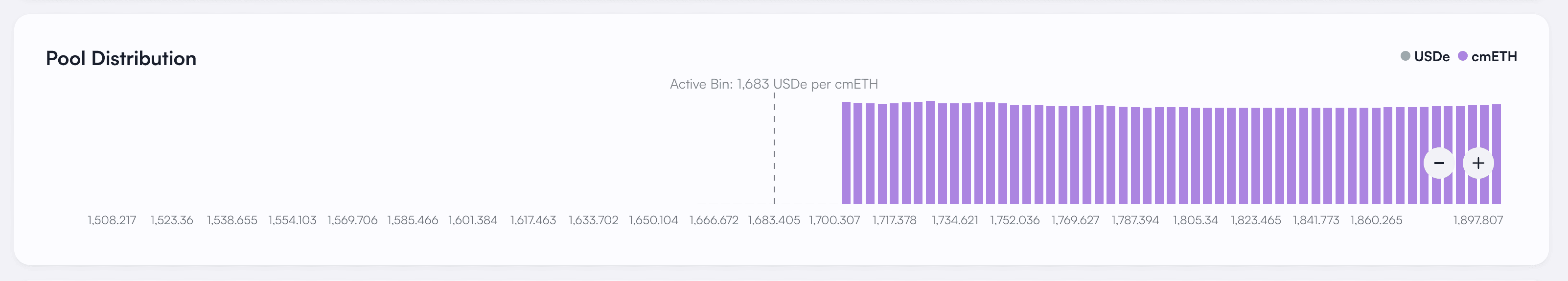
Task: Click the 1,508.217 axis label
Action: (x=112, y=220)
